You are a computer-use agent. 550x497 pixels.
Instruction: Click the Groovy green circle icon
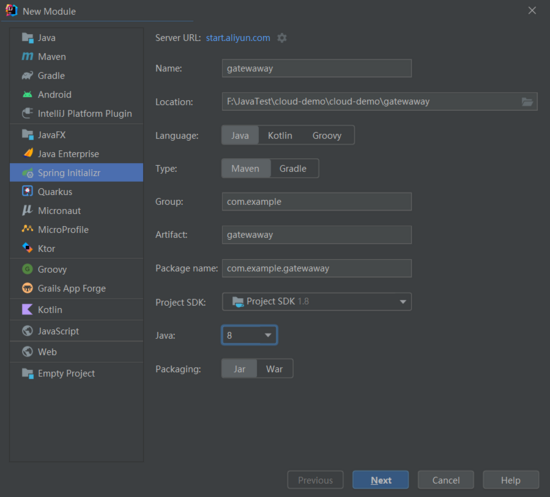[x=27, y=269]
